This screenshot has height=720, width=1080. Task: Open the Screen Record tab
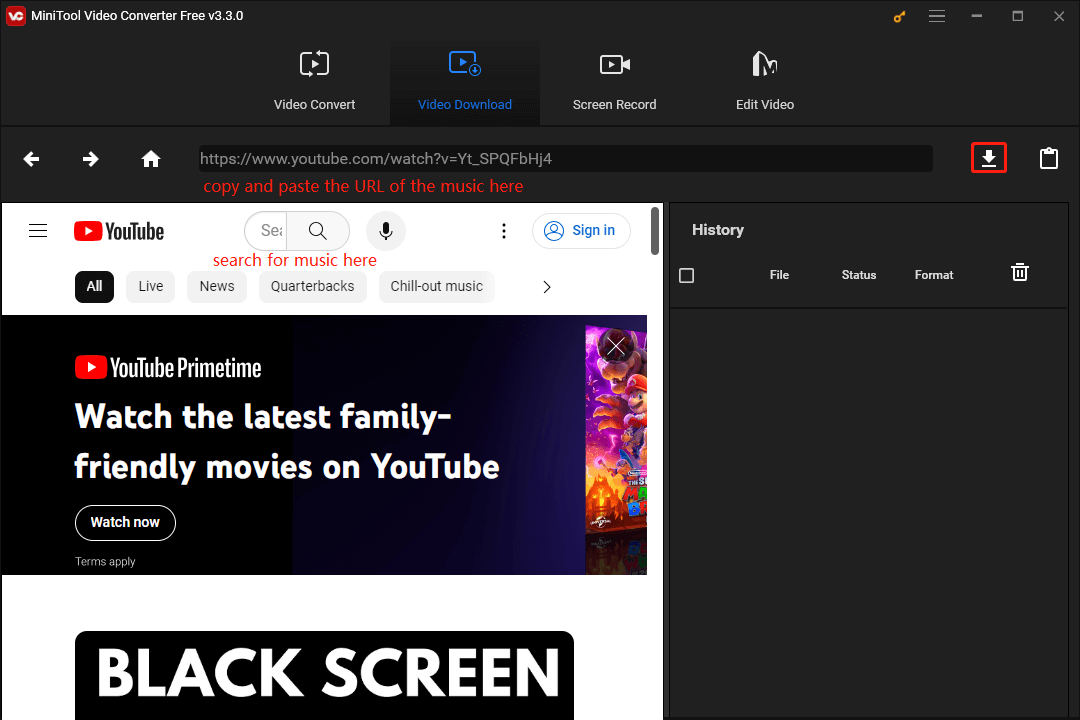point(614,83)
